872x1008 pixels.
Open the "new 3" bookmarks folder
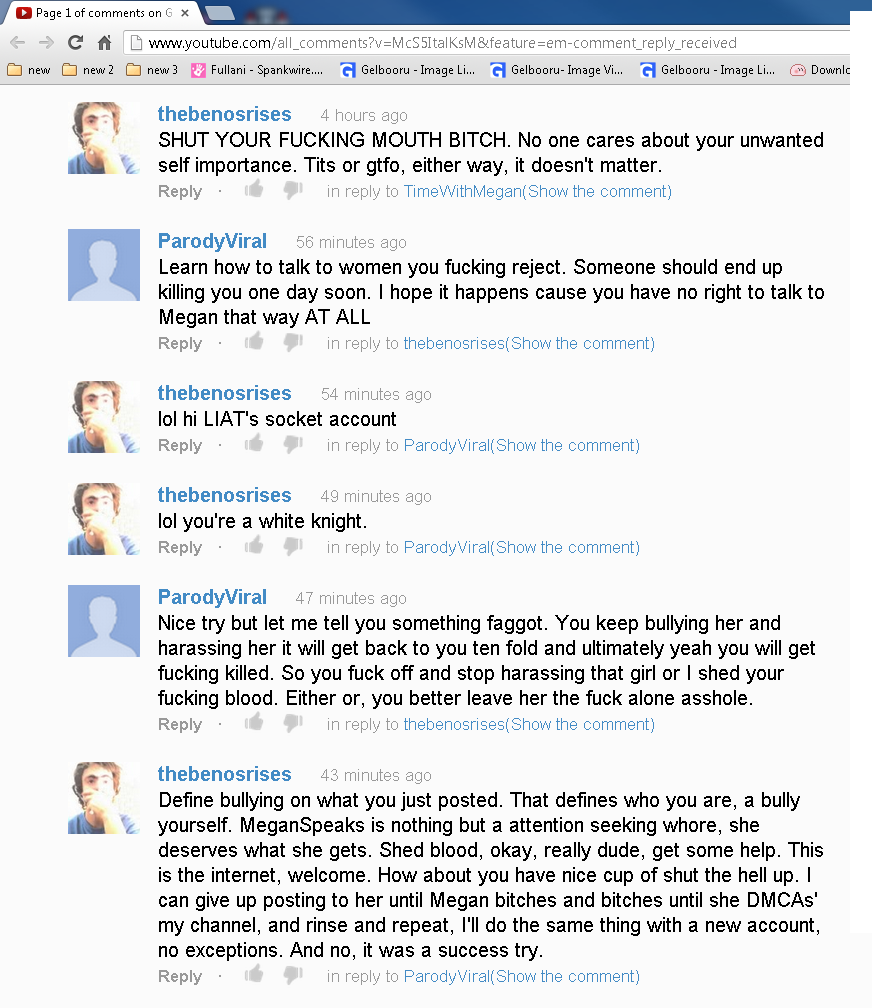click(x=152, y=70)
